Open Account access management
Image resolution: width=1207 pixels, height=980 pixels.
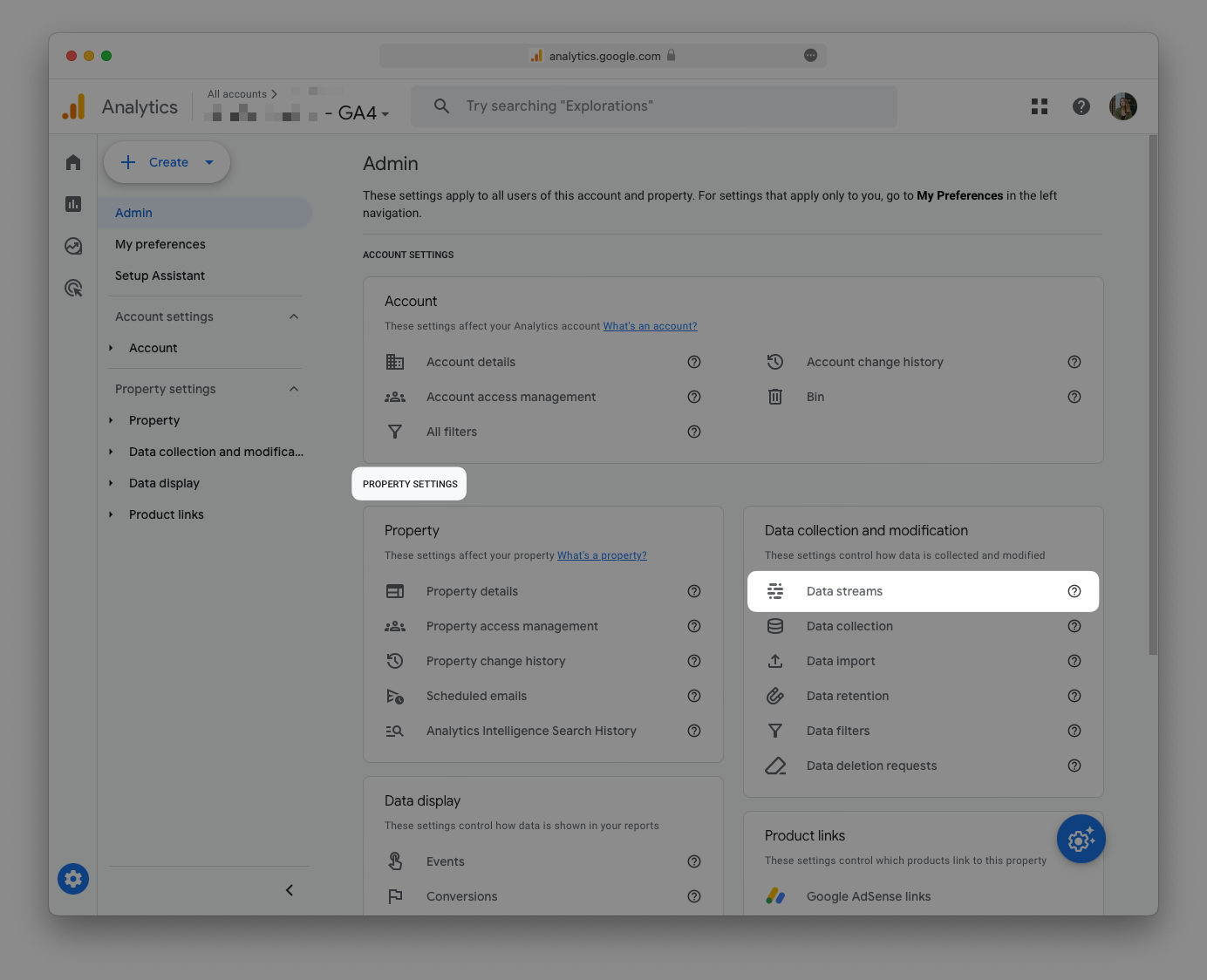point(511,397)
